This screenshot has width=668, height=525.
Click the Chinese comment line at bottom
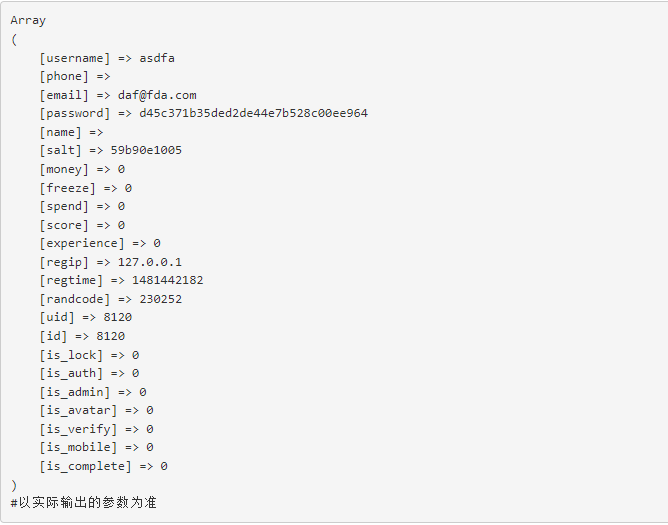(x=84, y=502)
